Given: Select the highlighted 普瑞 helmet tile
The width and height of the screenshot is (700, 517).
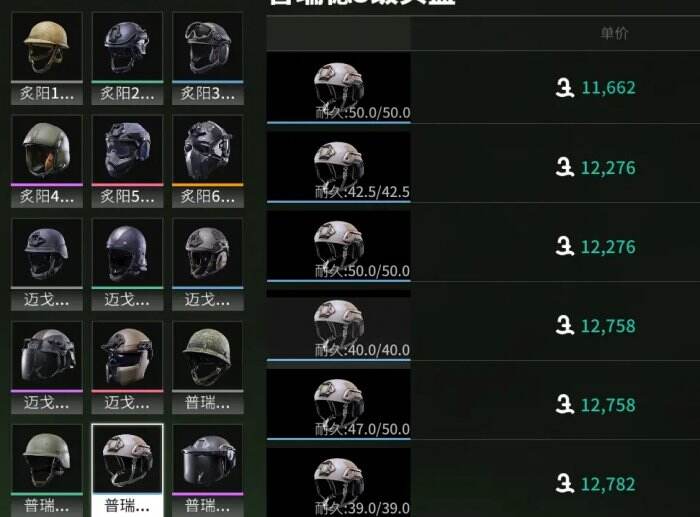Looking at the screenshot, I should click(x=127, y=471).
